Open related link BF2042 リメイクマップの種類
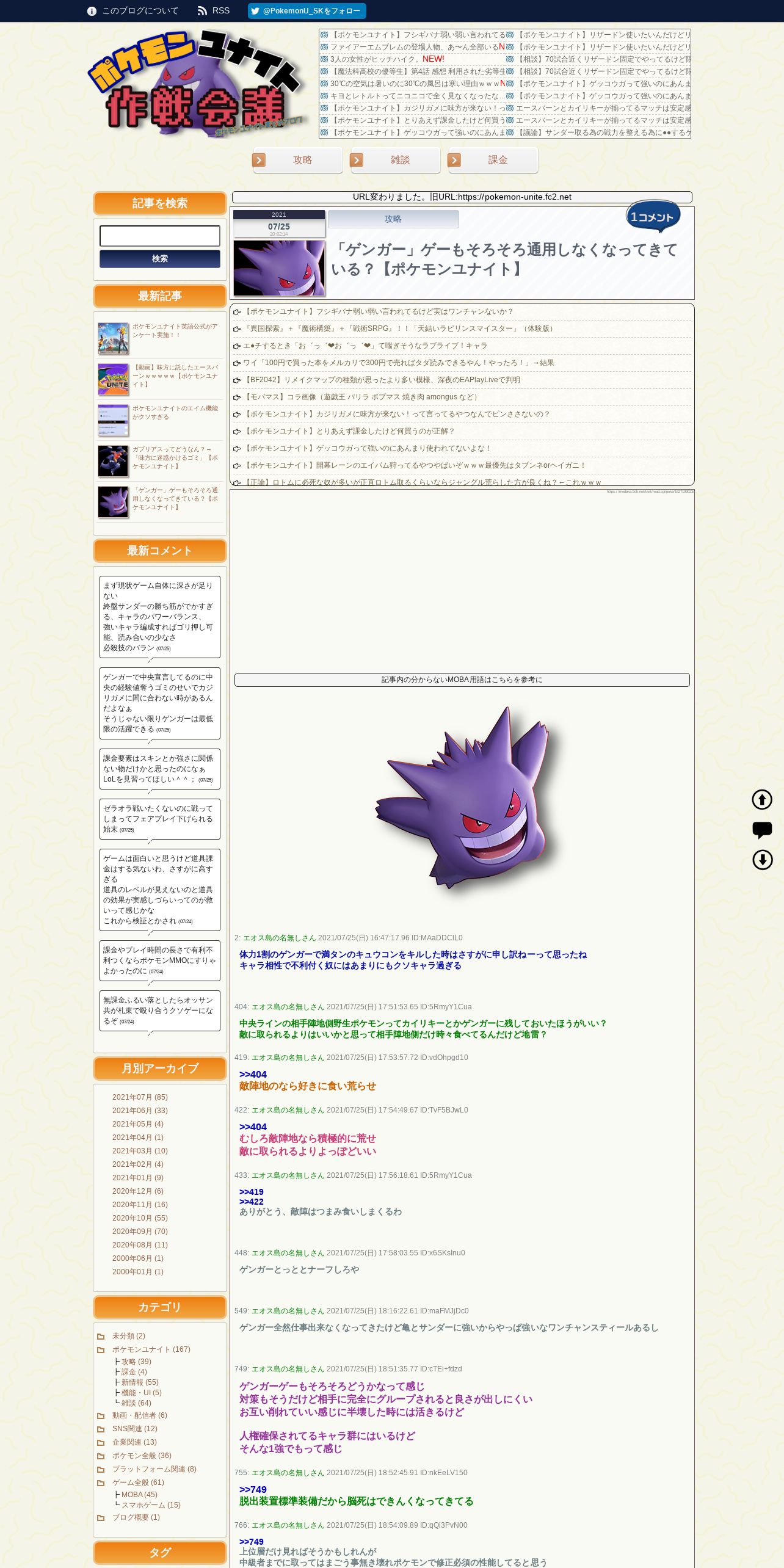This screenshot has width=784, height=1568. pos(382,380)
